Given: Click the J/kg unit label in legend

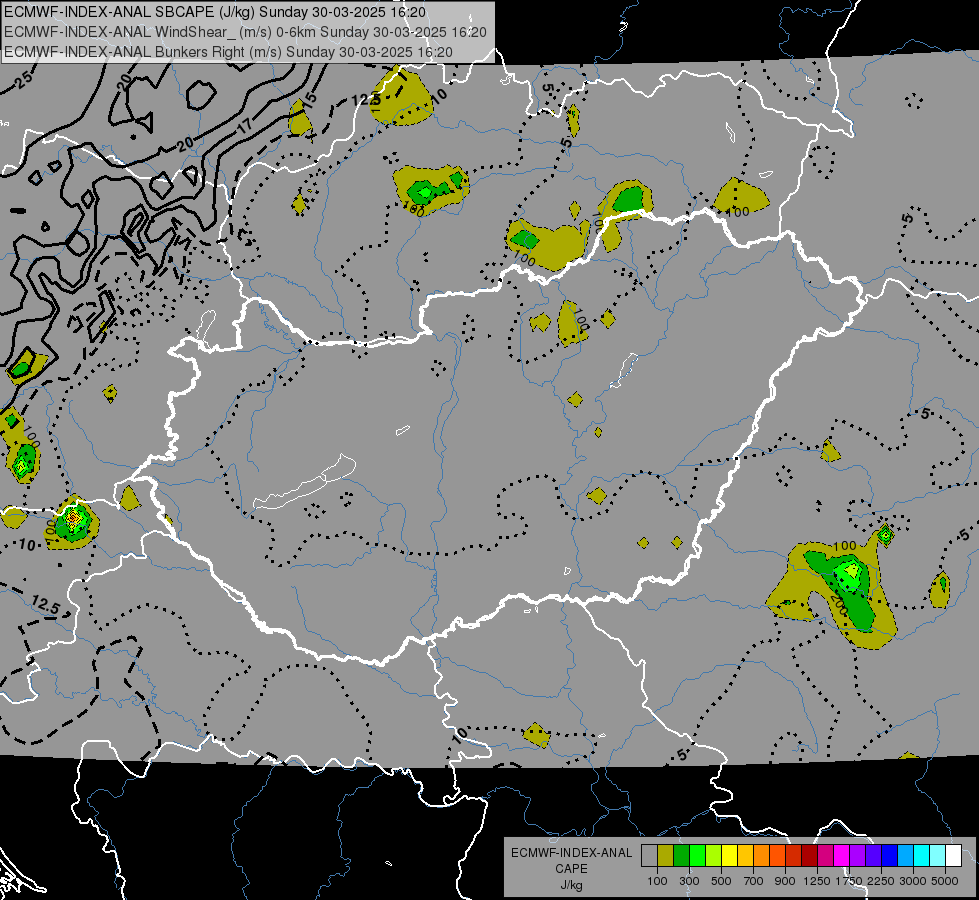Looking at the screenshot, I should 571,885.
